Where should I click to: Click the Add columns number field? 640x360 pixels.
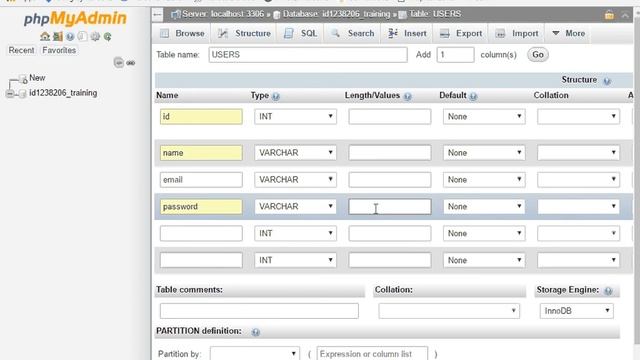[x=456, y=55]
